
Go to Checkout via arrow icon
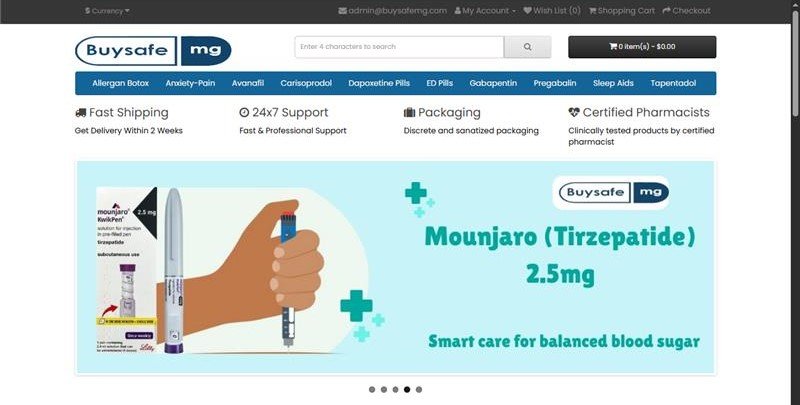[x=666, y=10]
